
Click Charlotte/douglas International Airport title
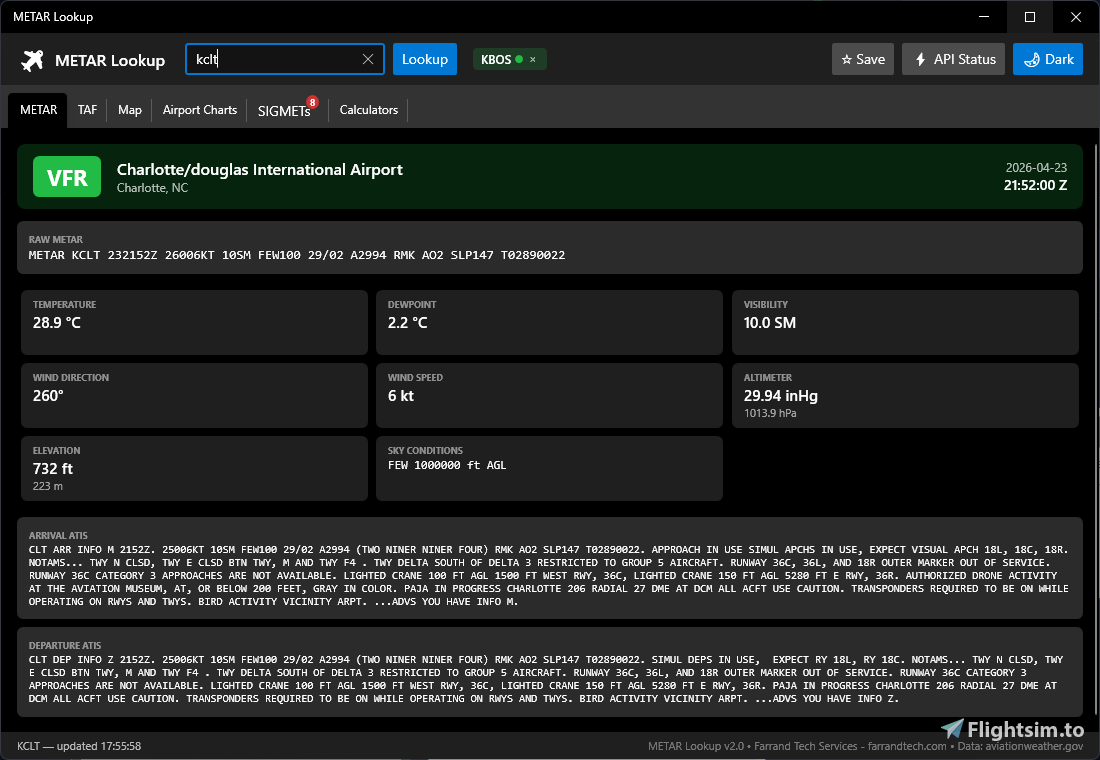tap(260, 170)
